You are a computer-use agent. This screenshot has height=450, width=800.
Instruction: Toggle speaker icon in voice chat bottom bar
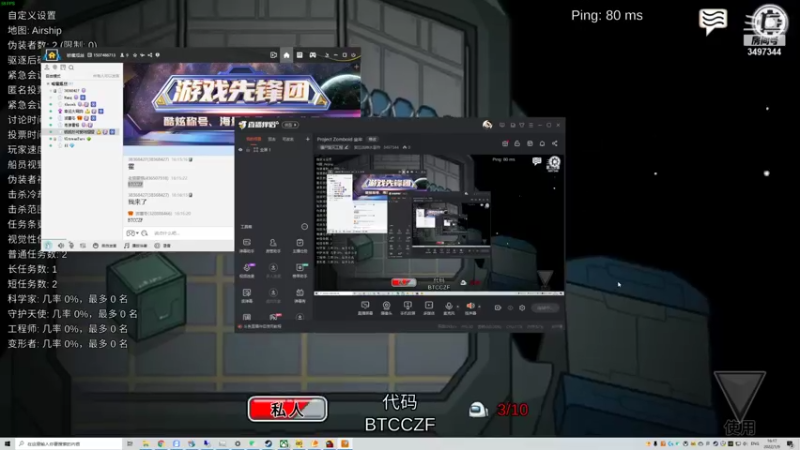[x=61, y=245]
